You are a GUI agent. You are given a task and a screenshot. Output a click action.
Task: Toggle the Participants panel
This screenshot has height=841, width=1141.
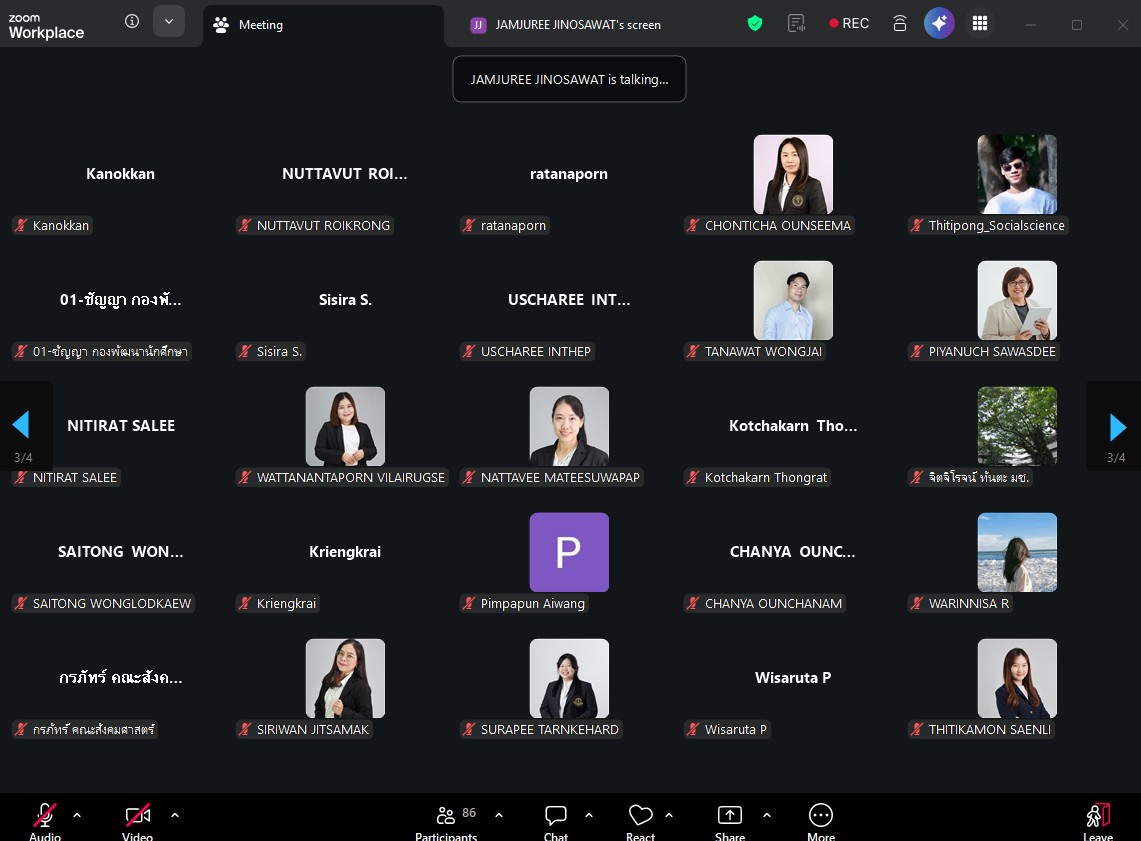point(446,821)
